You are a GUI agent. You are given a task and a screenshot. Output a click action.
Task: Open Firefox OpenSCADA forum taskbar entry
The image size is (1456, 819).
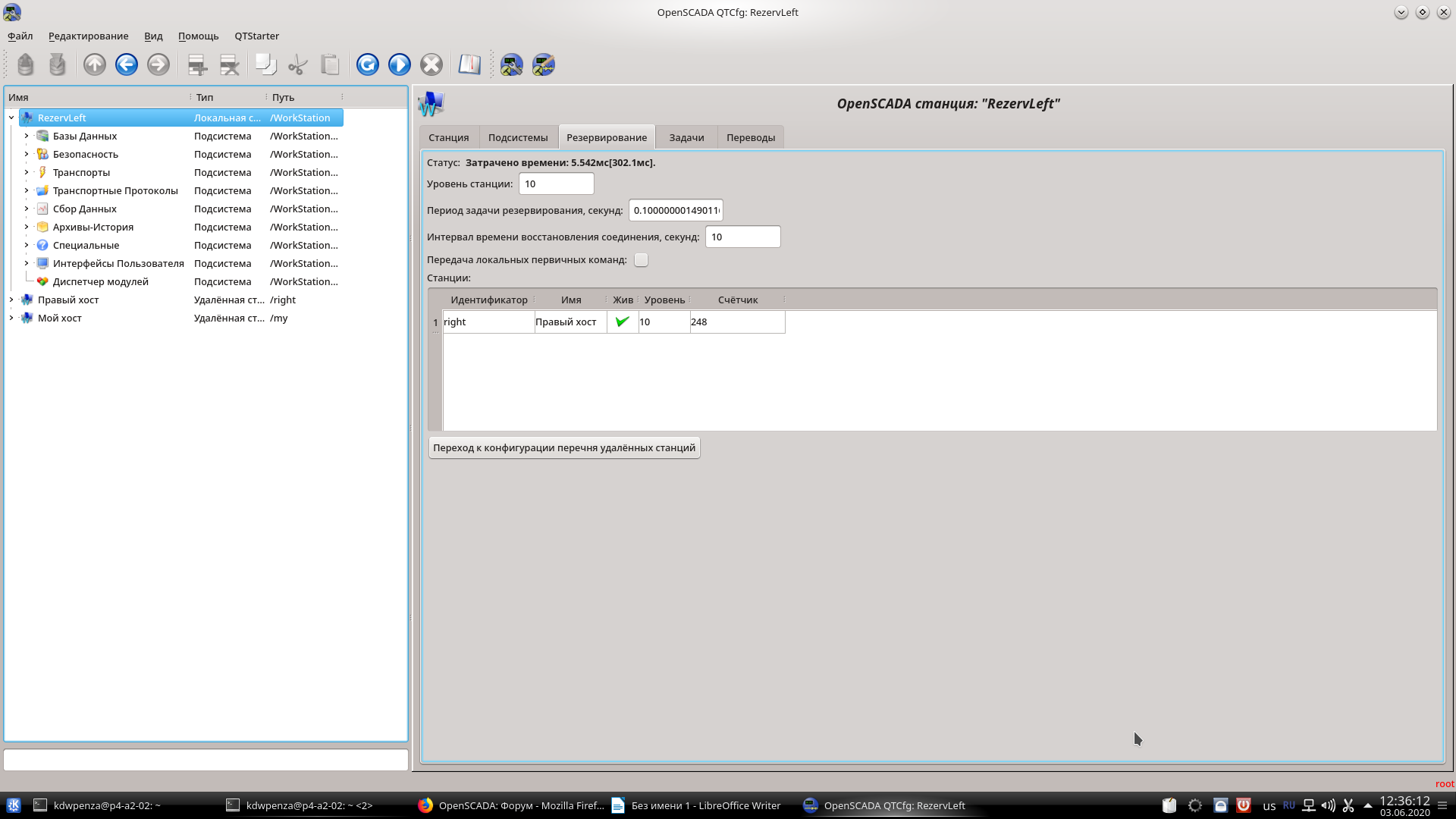point(512,805)
